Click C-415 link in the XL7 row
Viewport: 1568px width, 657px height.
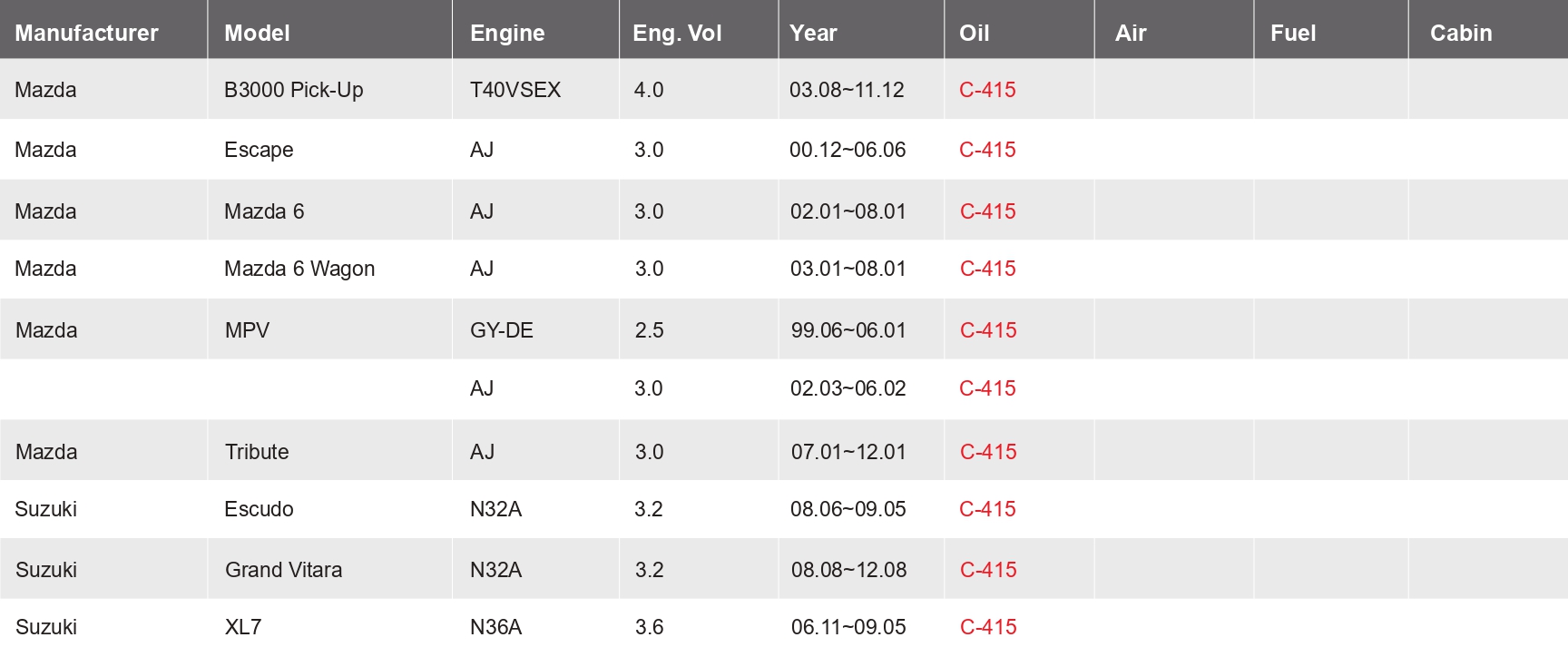(987, 627)
